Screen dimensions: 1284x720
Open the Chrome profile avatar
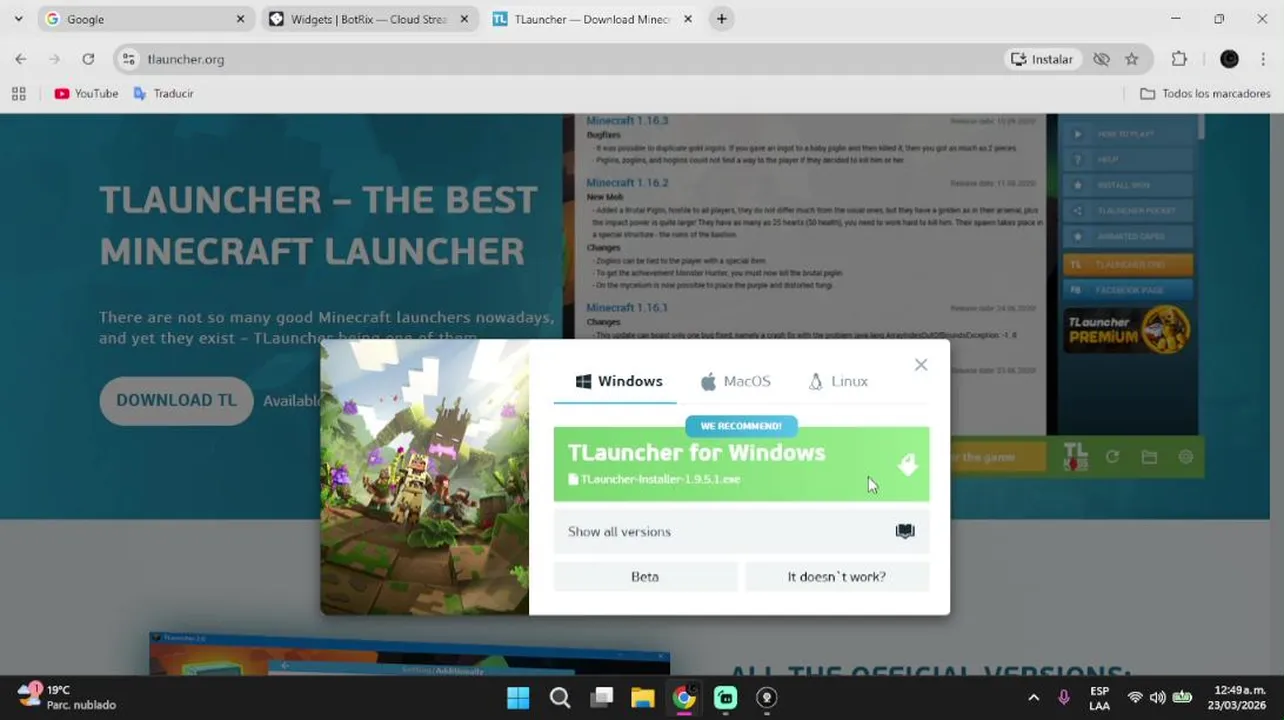(1229, 59)
